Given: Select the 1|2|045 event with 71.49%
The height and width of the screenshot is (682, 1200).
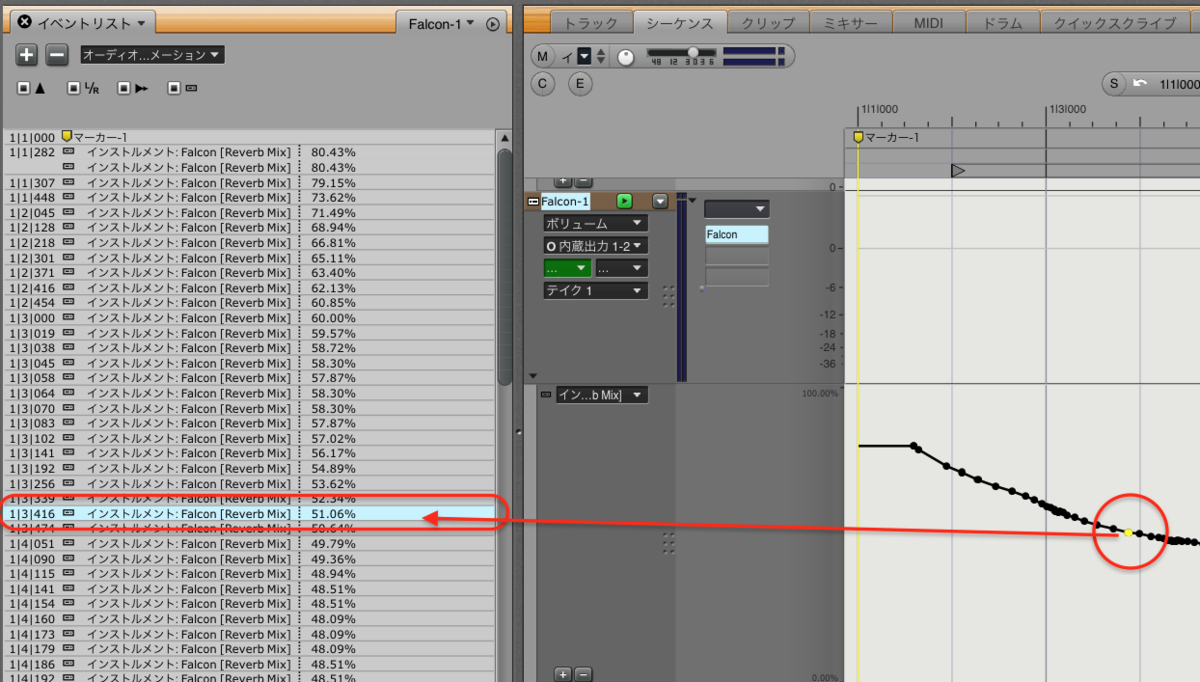Looking at the screenshot, I should coord(250,213).
